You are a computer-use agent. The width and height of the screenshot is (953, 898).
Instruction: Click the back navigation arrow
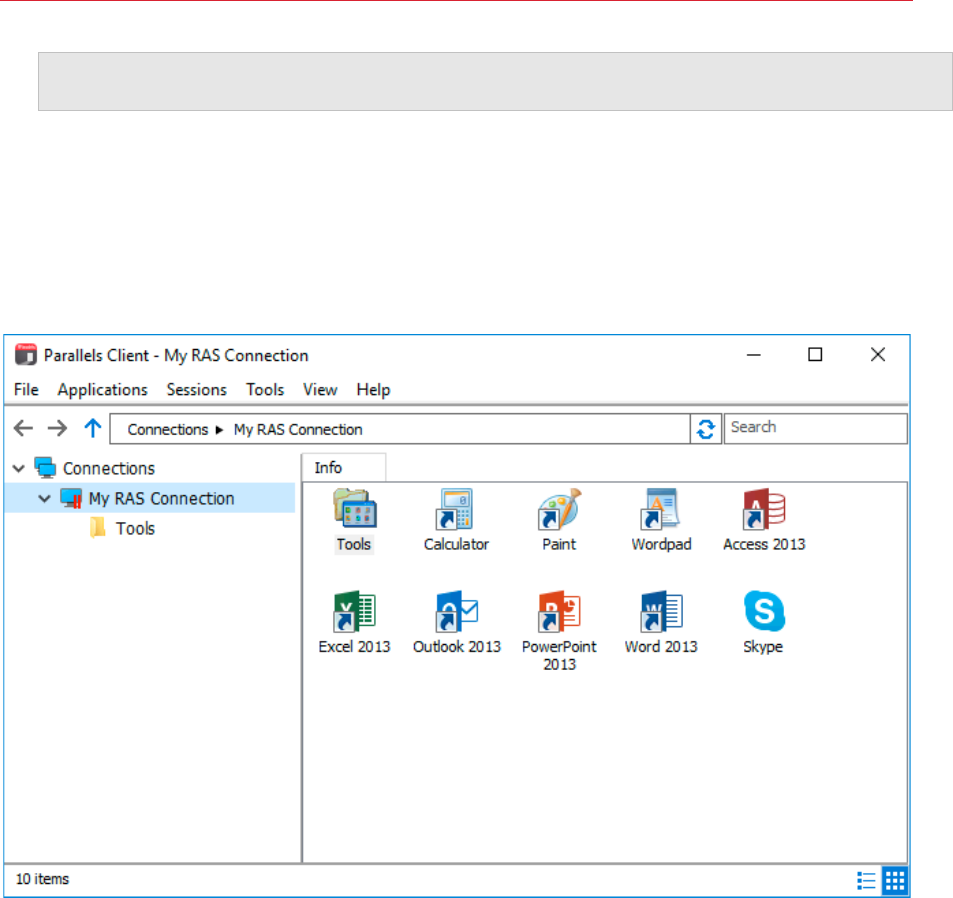23,428
